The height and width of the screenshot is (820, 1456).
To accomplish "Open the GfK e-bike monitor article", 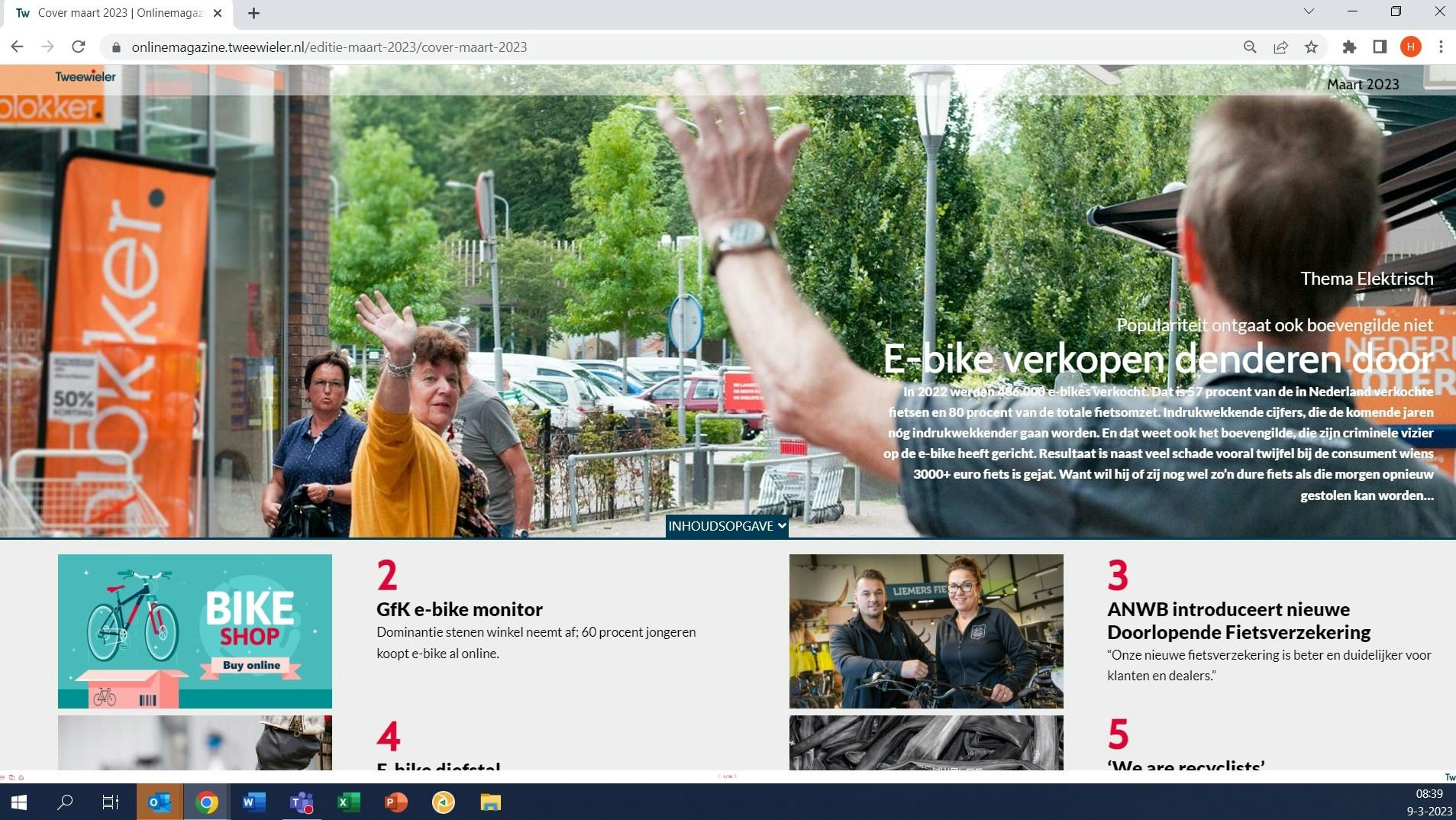I will (459, 609).
